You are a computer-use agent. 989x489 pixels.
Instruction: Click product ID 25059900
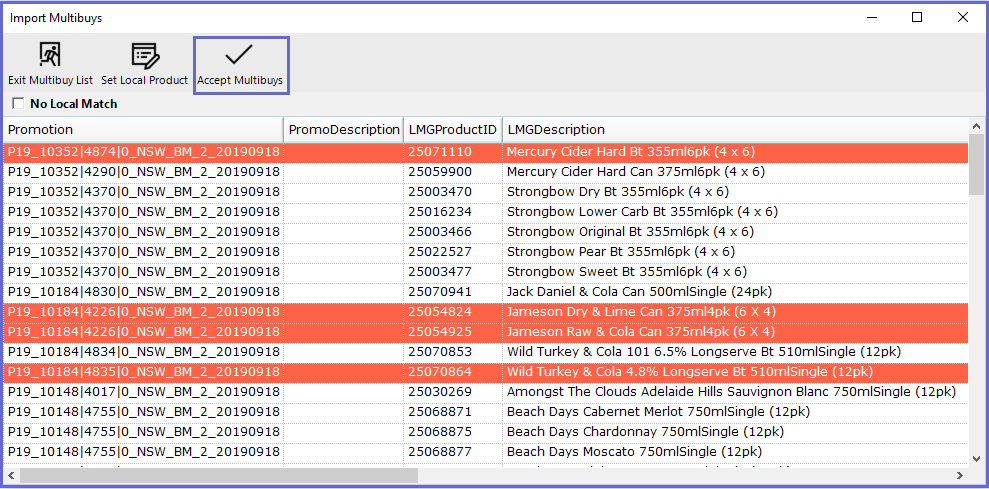(x=440, y=172)
